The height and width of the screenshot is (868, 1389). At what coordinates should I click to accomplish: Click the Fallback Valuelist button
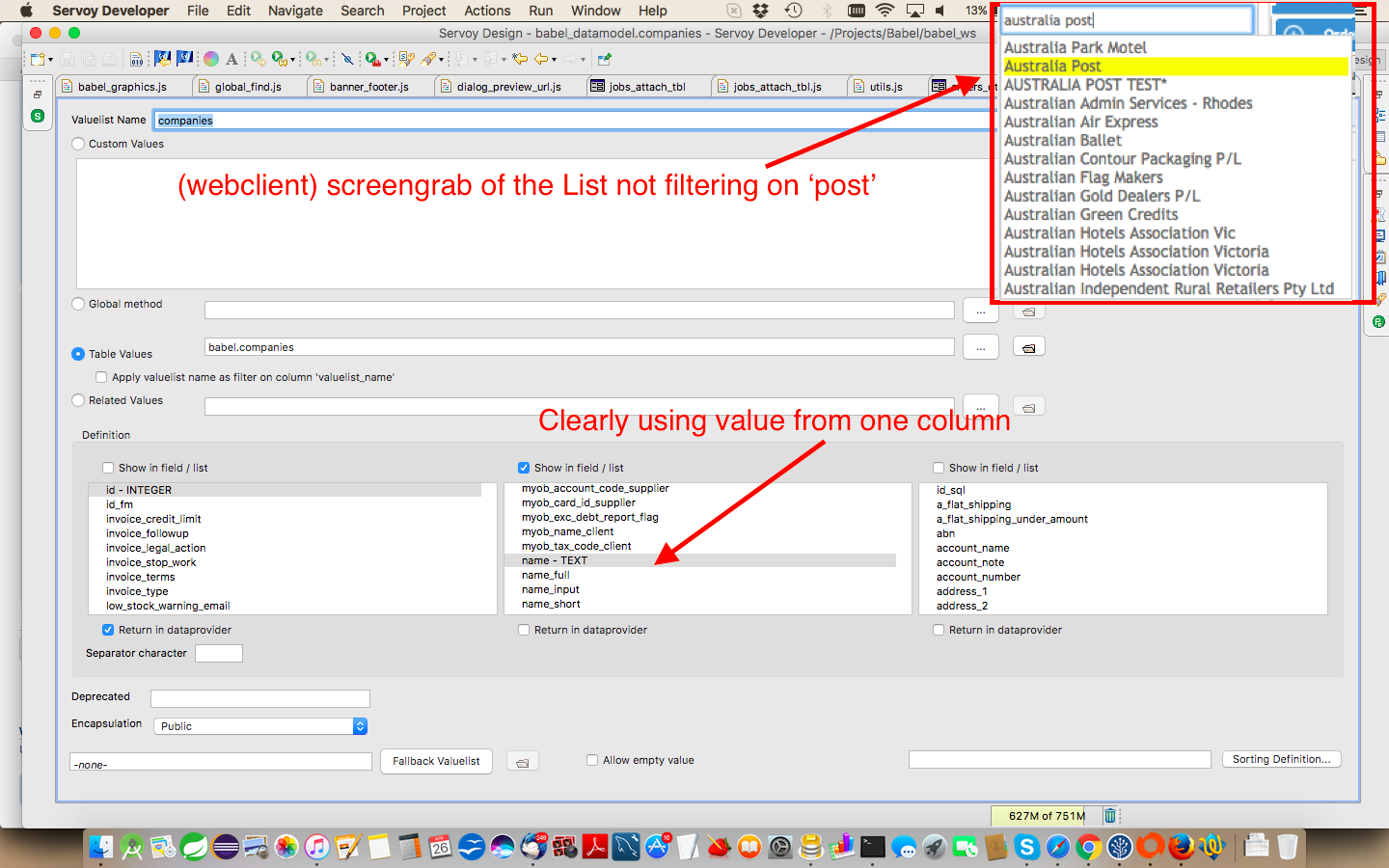tap(436, 761)
